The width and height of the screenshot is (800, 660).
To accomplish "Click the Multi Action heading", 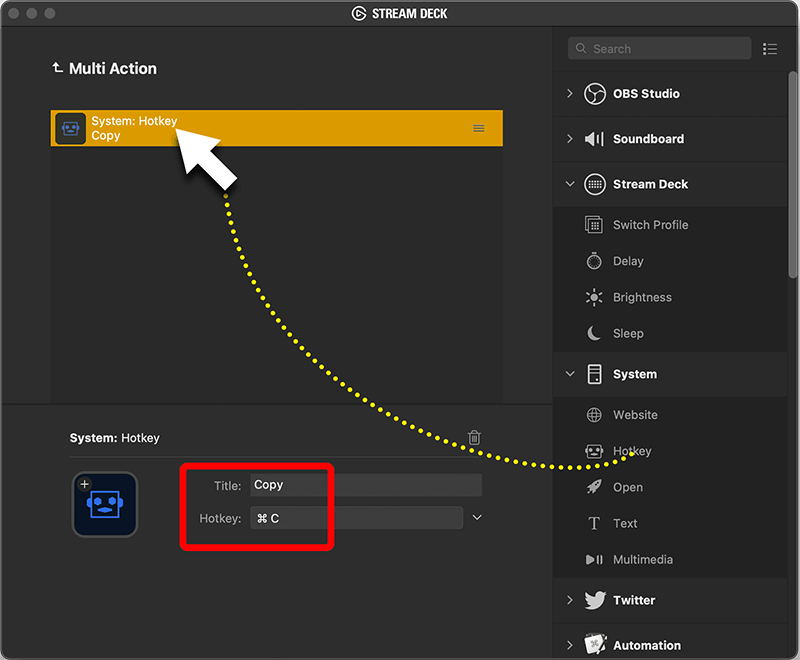I will click(113, 68).
